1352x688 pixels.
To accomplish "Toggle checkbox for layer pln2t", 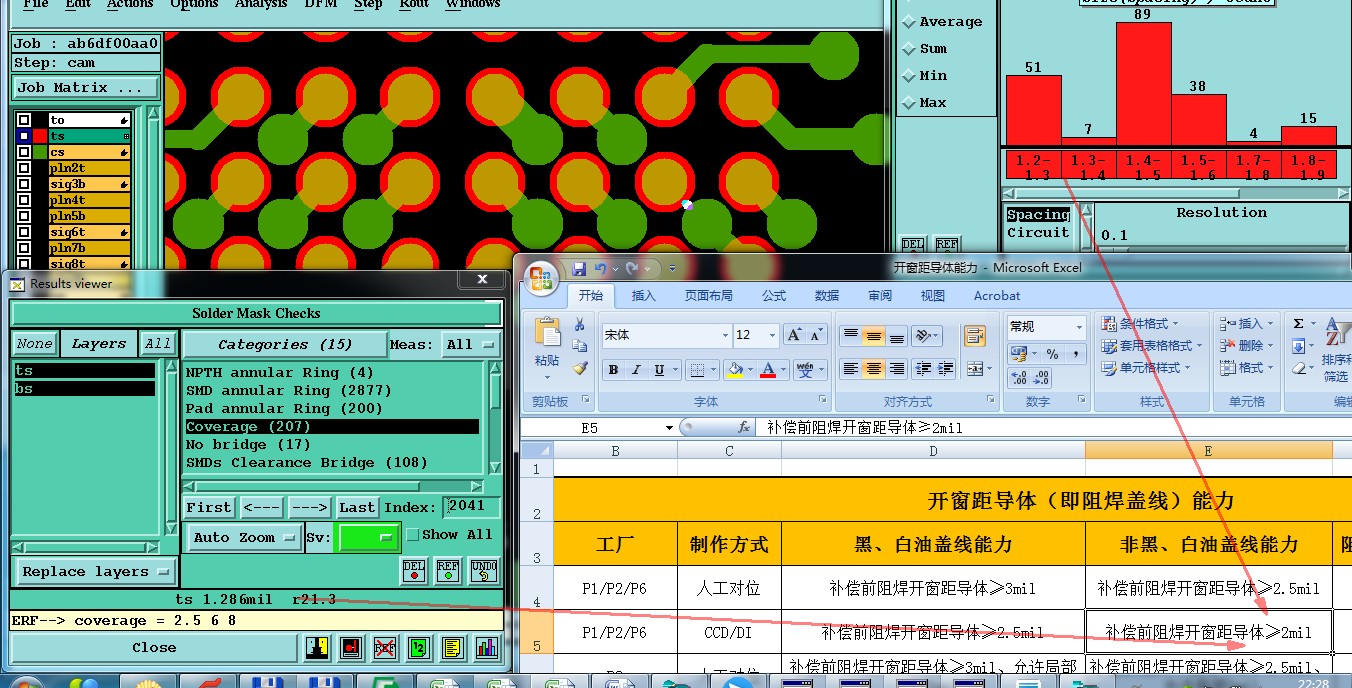I will [x=24, y=168].
